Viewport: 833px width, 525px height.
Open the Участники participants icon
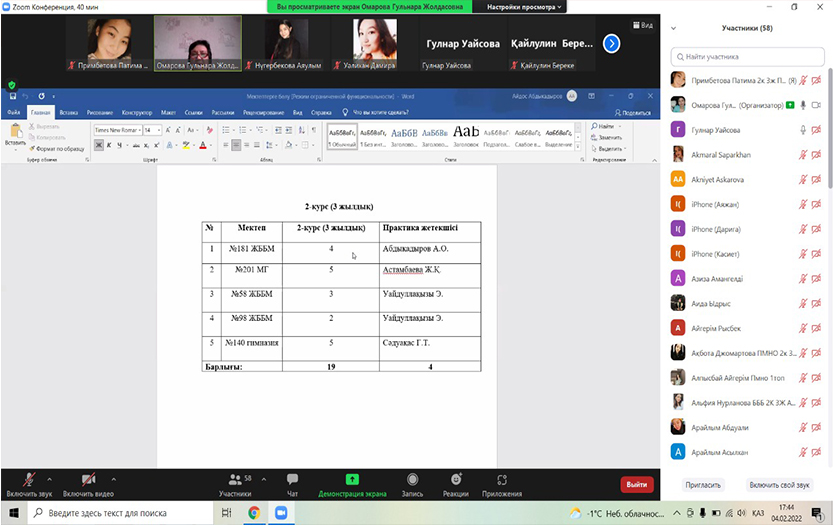235,480
